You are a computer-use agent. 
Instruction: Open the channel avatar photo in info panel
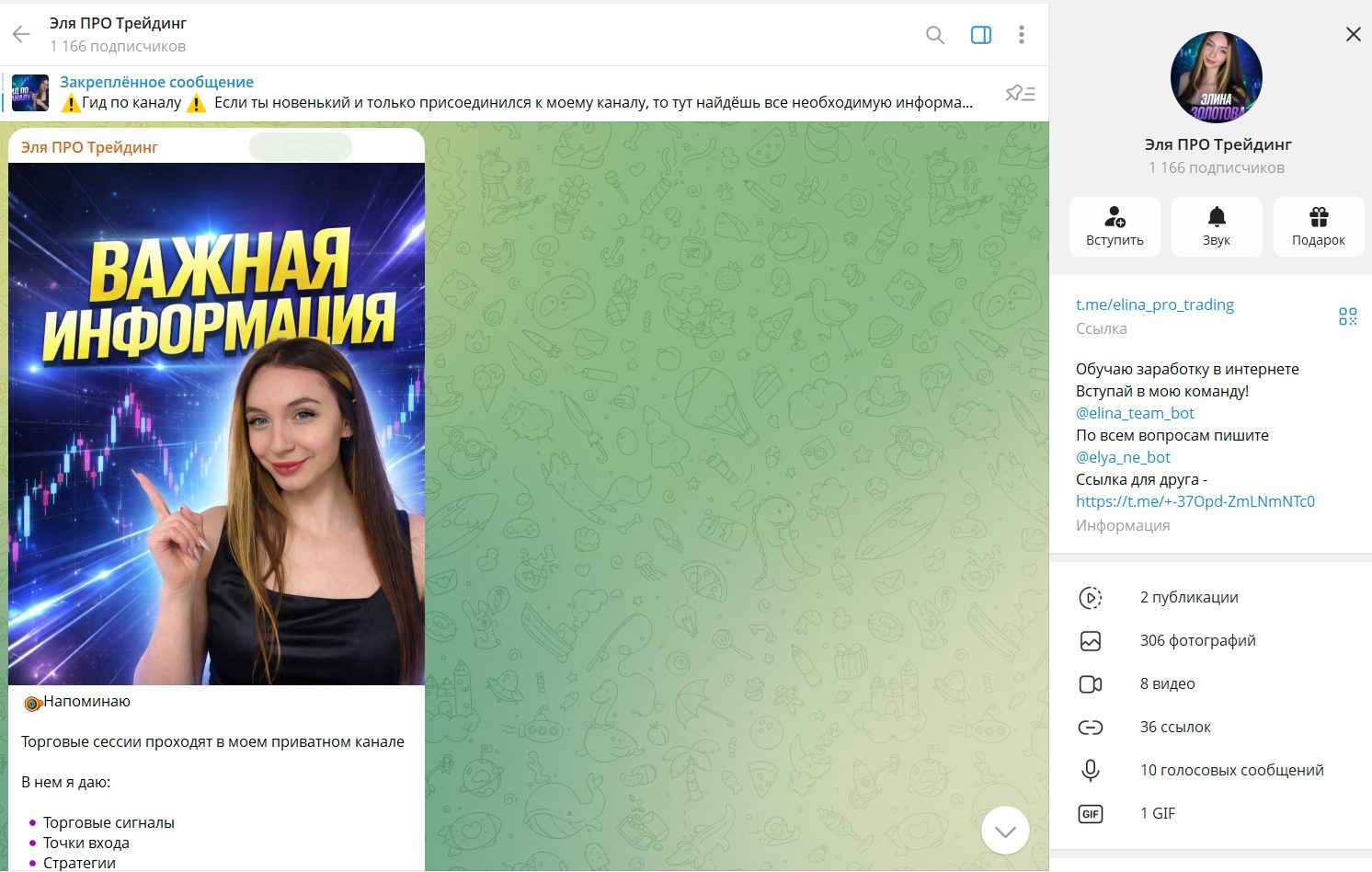tap(1217, 78)
